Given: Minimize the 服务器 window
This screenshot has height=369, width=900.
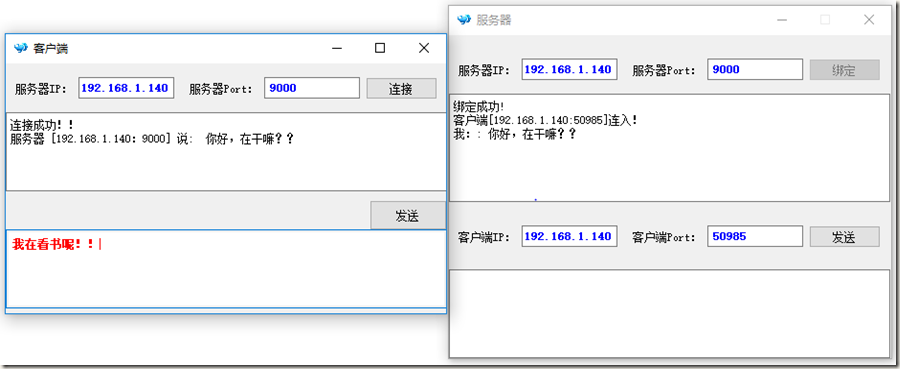Looking at the screenshot, I should coord(782,20).
